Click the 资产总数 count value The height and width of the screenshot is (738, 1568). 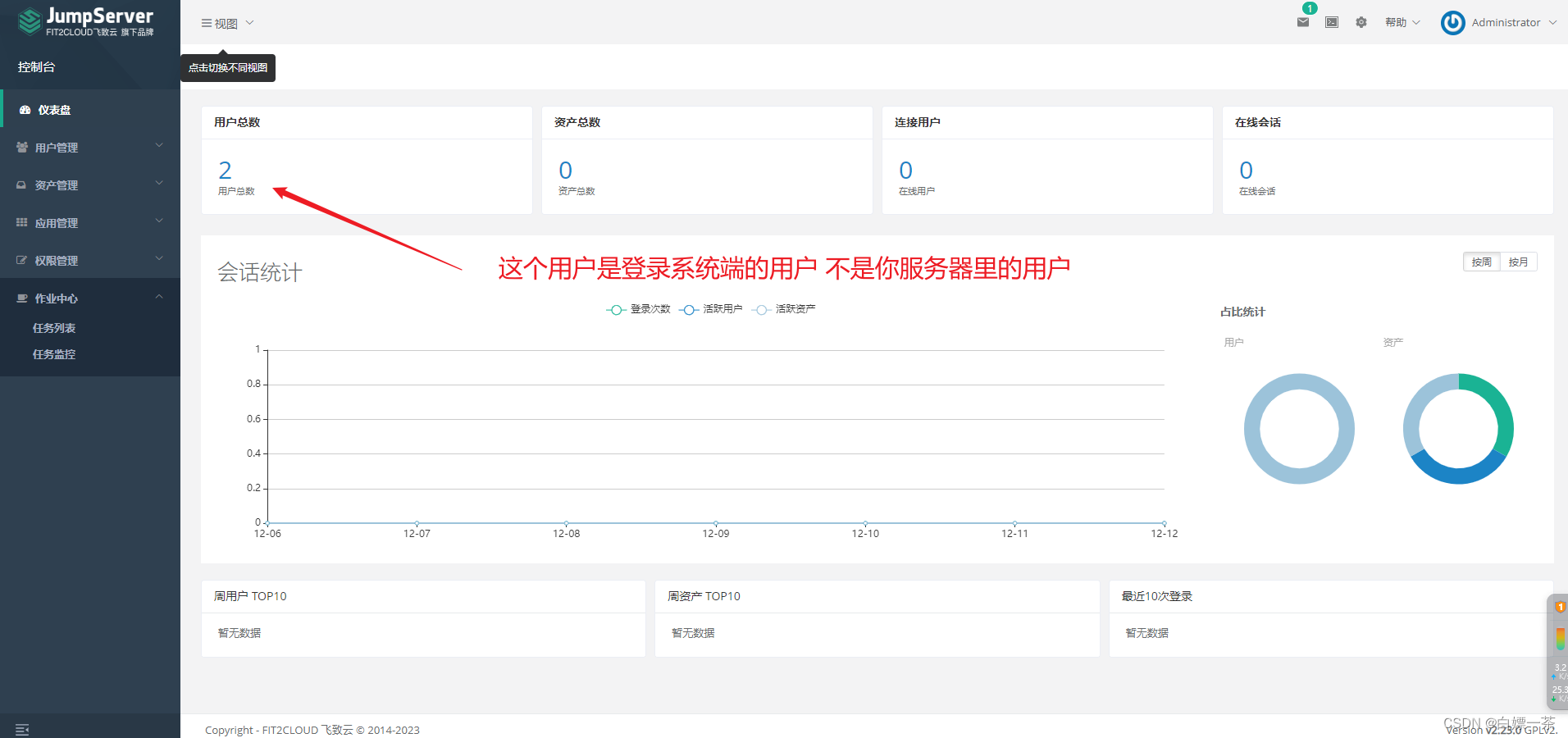pos(566,171)
